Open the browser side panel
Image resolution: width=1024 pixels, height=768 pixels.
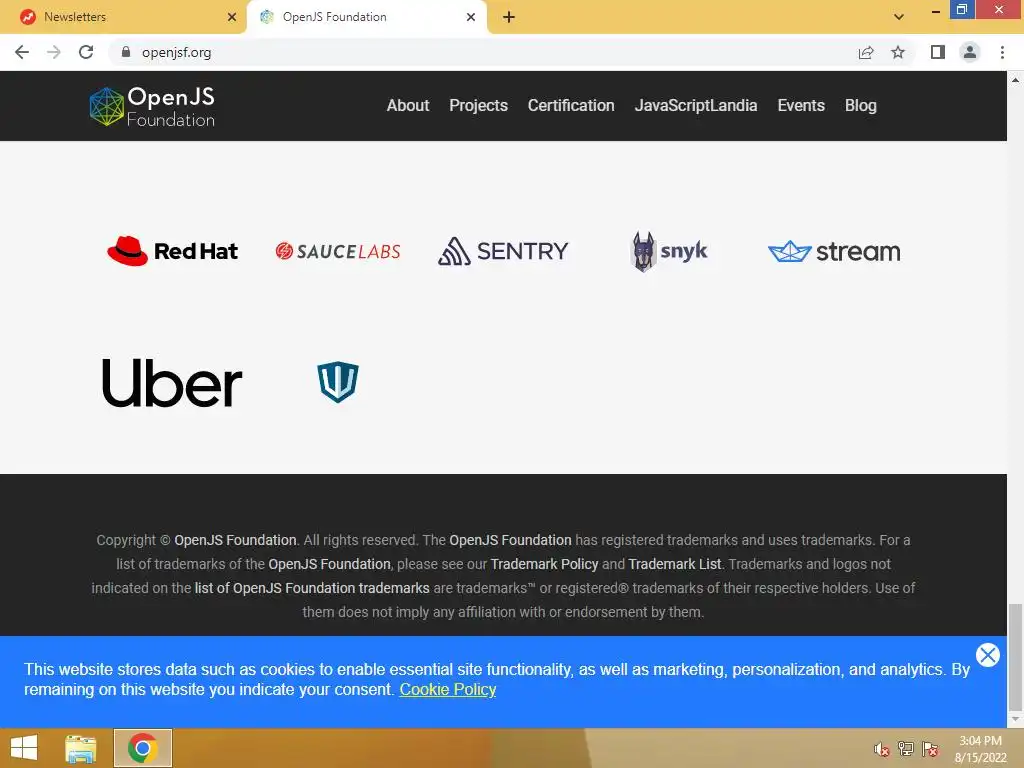click(938, 52)
